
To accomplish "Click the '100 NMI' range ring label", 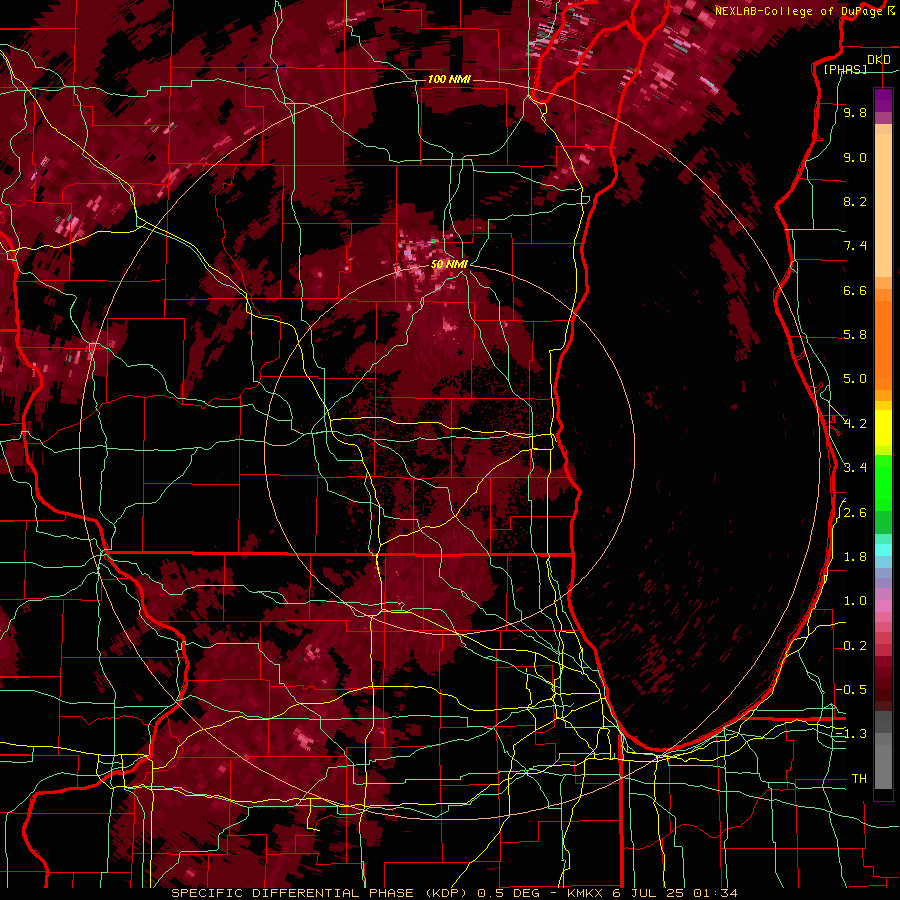I will tap(449, 79).
